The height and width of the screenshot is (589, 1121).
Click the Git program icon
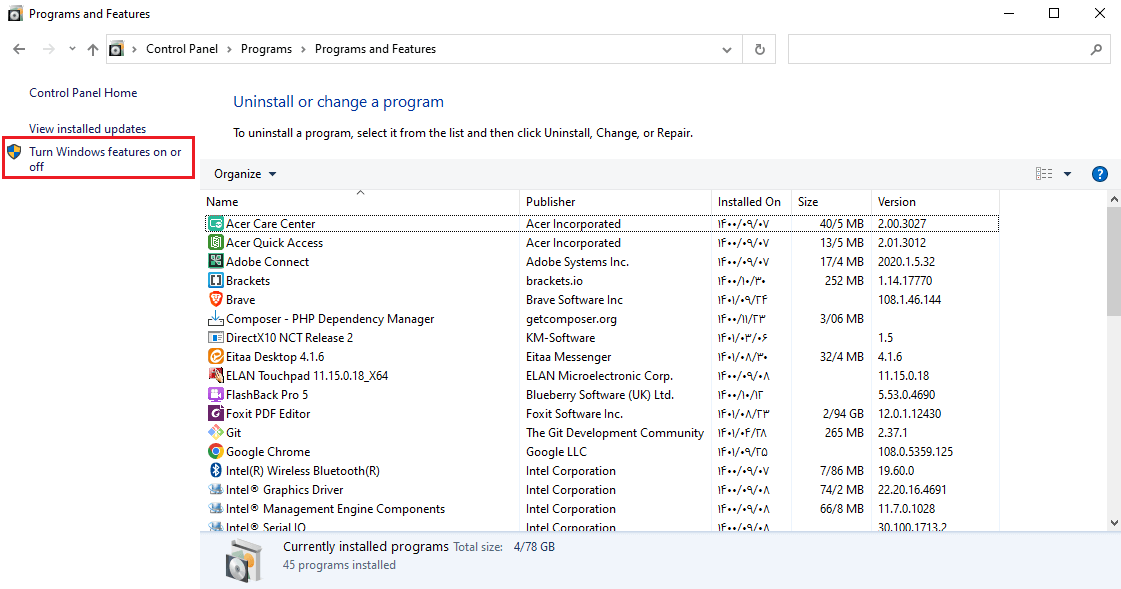point(215,432)
